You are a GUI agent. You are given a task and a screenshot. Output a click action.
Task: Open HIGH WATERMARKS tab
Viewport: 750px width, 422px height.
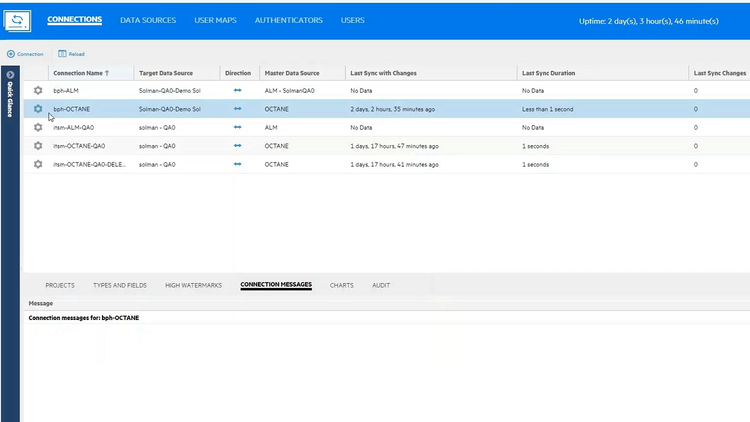193,285
